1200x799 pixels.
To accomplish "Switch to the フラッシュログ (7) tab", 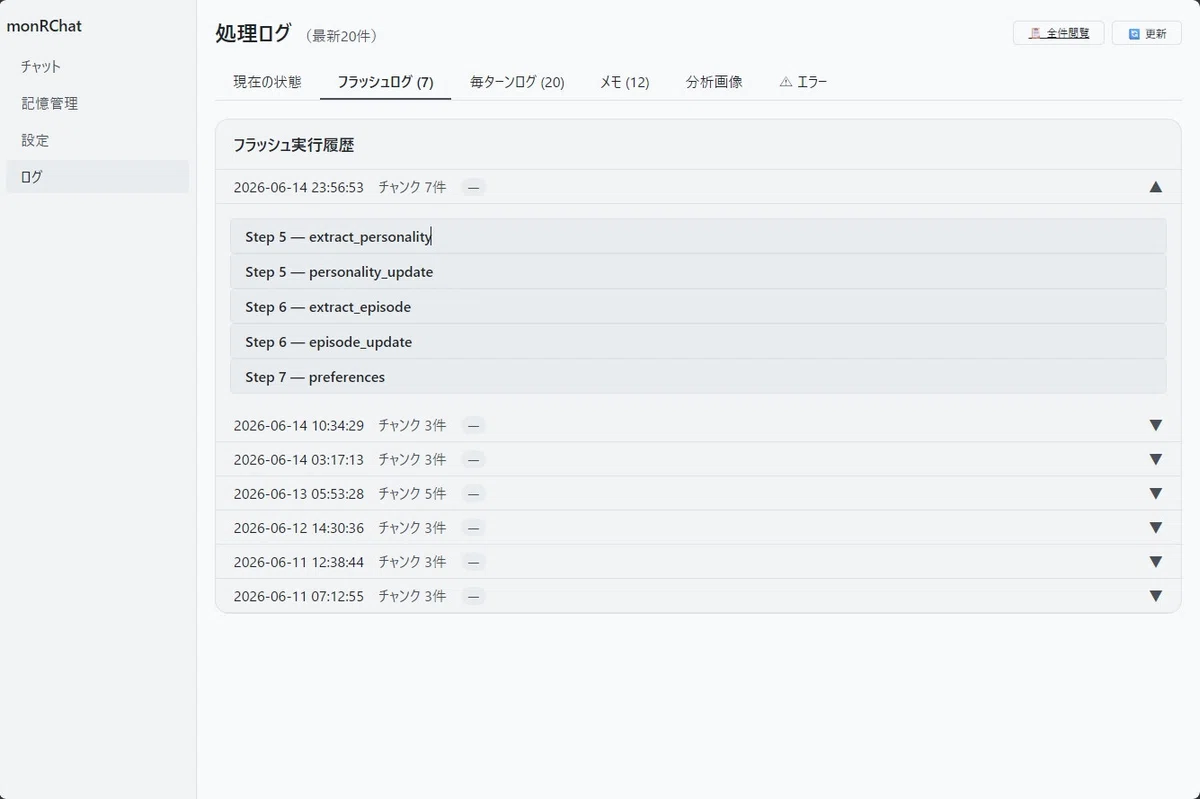I will (x=385, y=82).
